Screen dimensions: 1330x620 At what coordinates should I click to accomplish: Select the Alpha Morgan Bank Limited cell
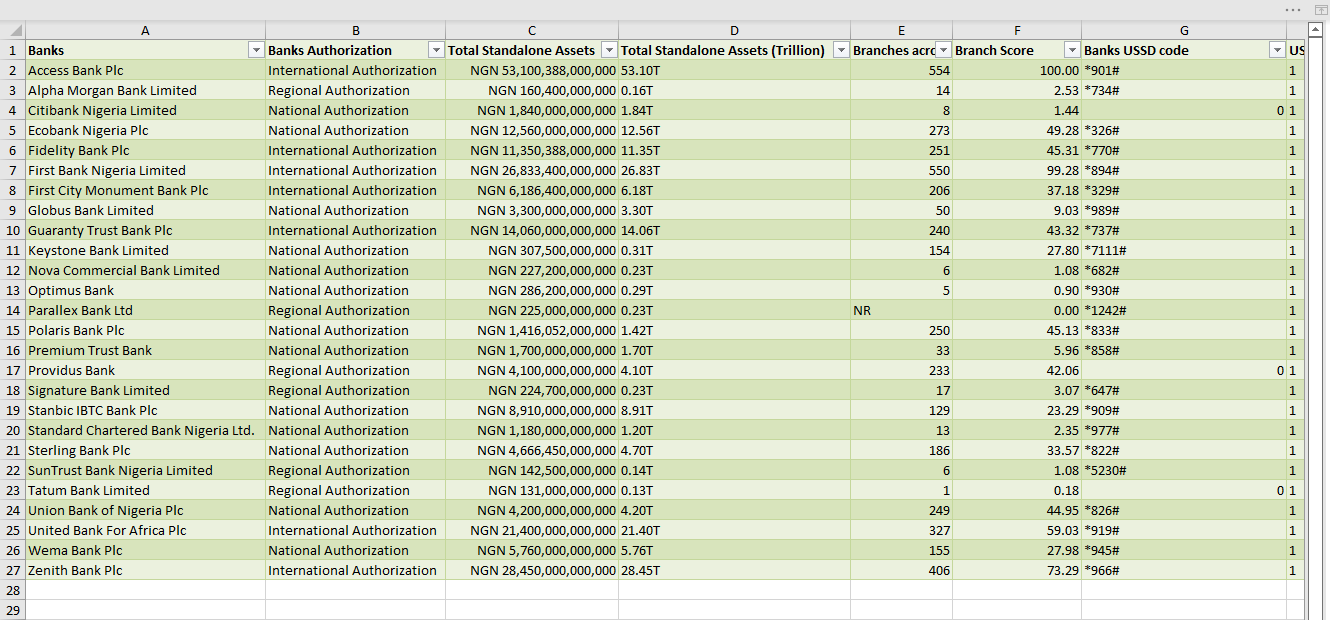tap(145, 90)
